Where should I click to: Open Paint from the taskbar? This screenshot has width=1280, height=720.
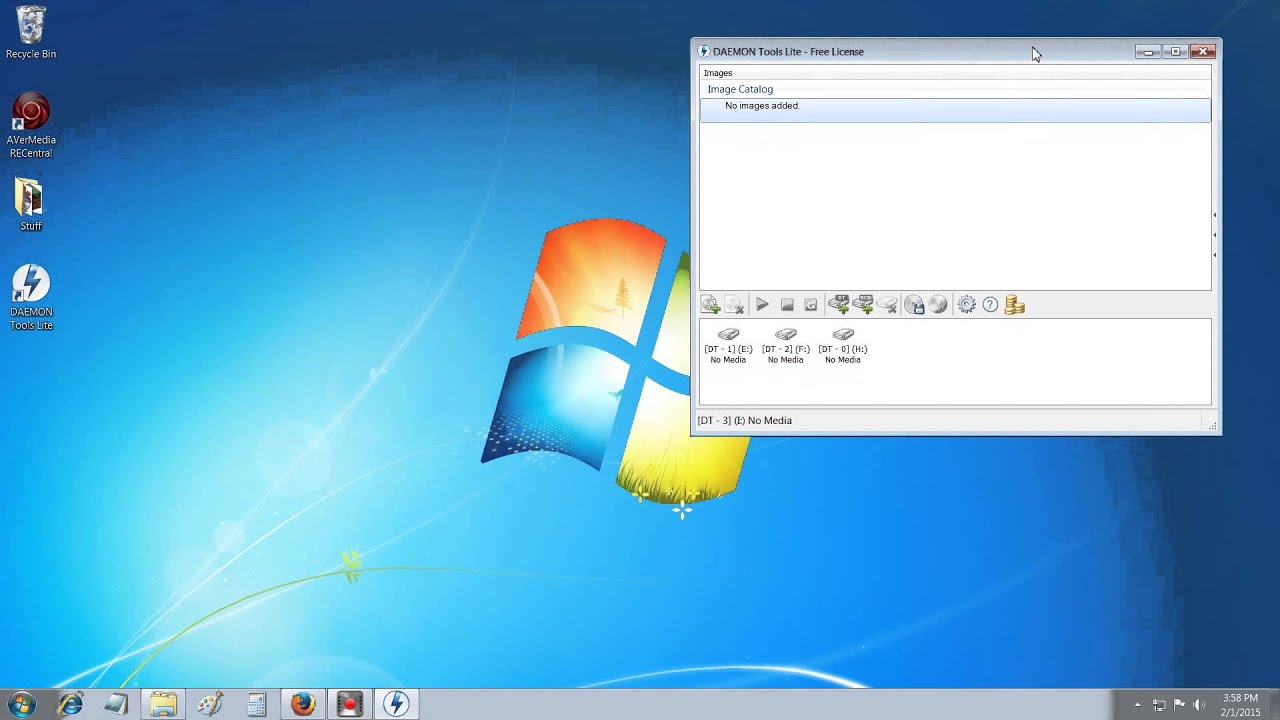pos(210,704)
